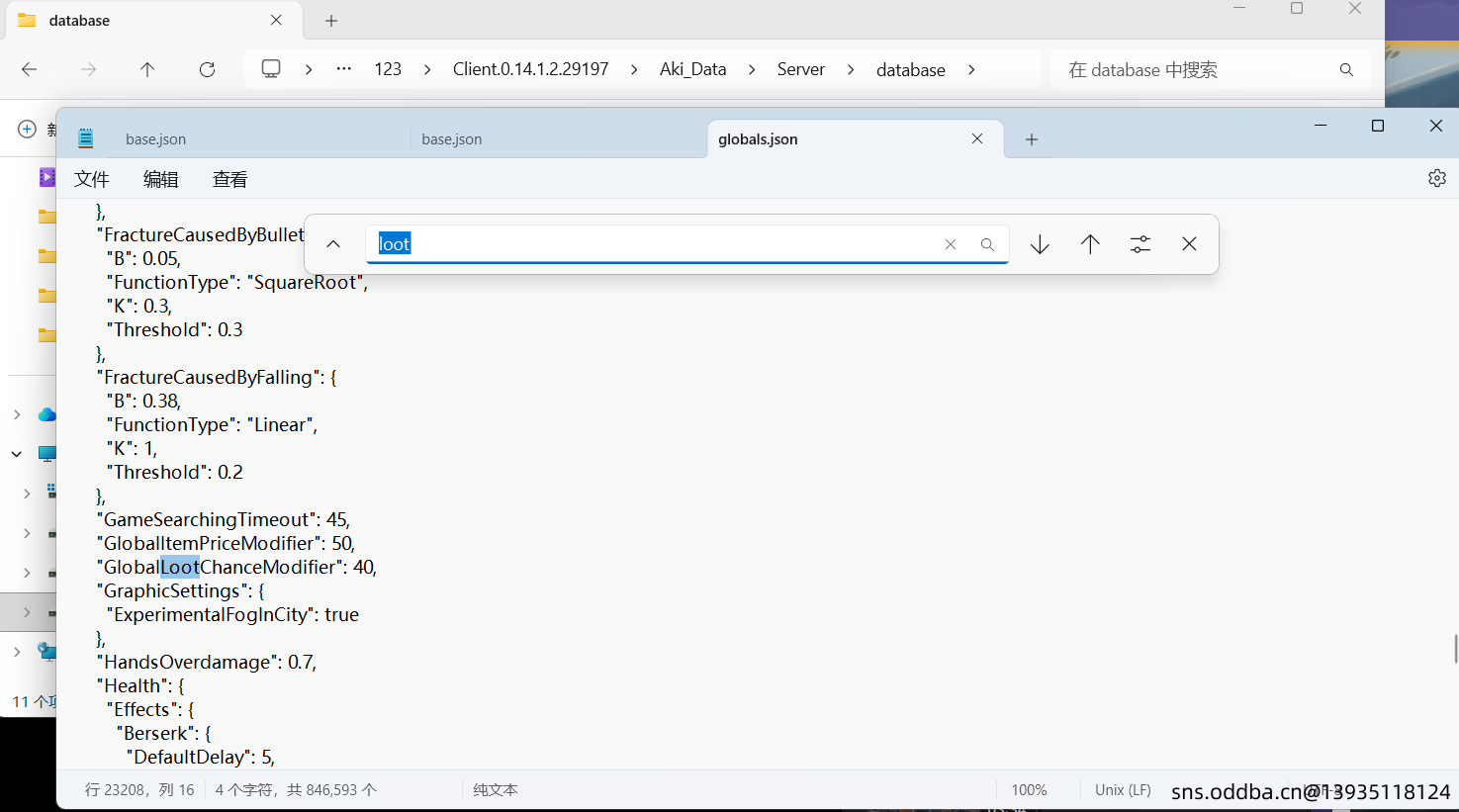Viewport: 1459px width, 812px height.
Task: Click Aki_Data in the address breadcrumb
Action: [x=692, y=69]
